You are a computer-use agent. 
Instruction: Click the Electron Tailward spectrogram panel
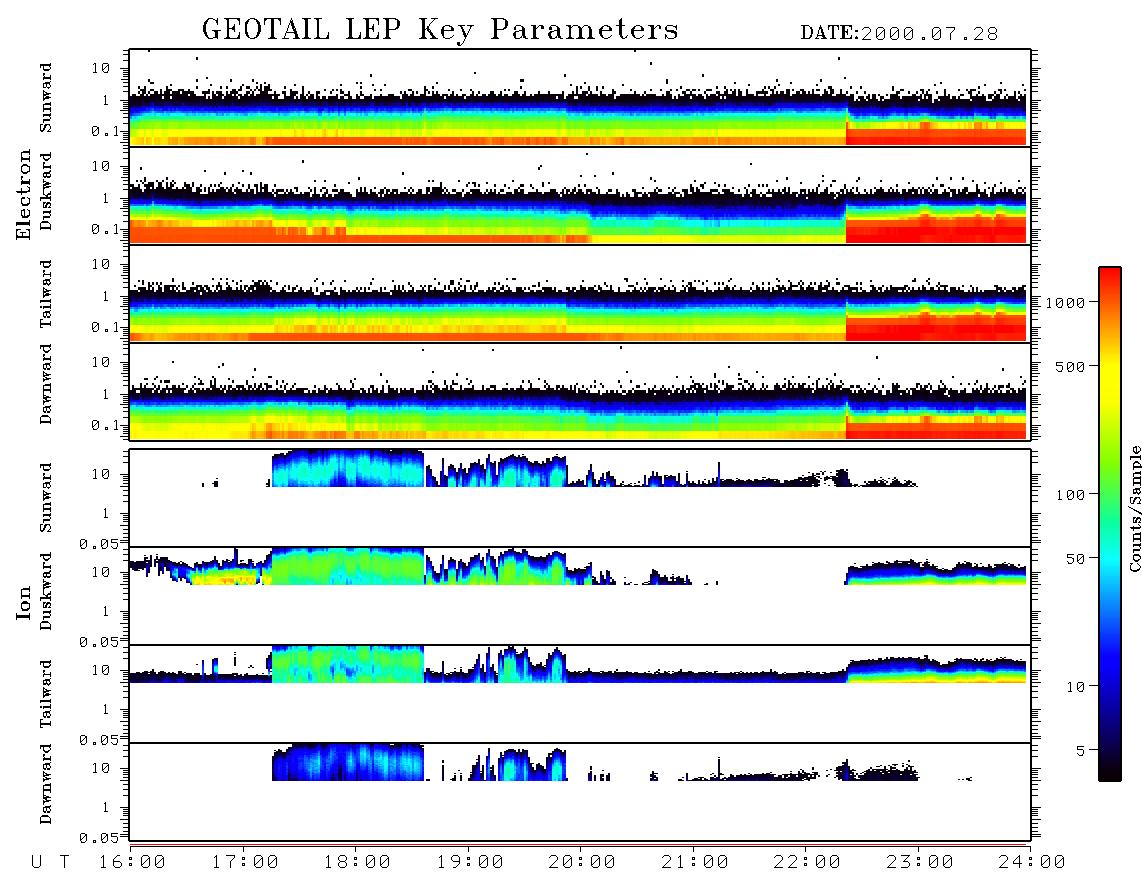[580, 294]
